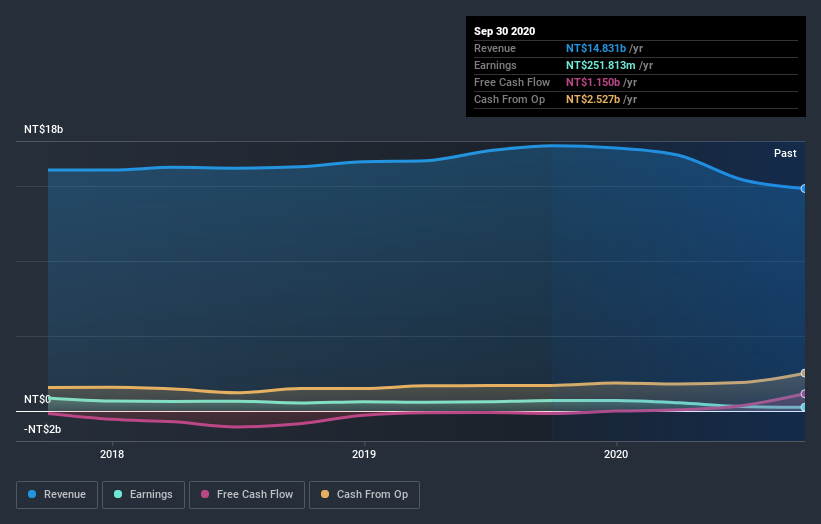Click the NT$1.150b free cash flow value
Screen dimensions: 821x524
[x=593, y=82]
